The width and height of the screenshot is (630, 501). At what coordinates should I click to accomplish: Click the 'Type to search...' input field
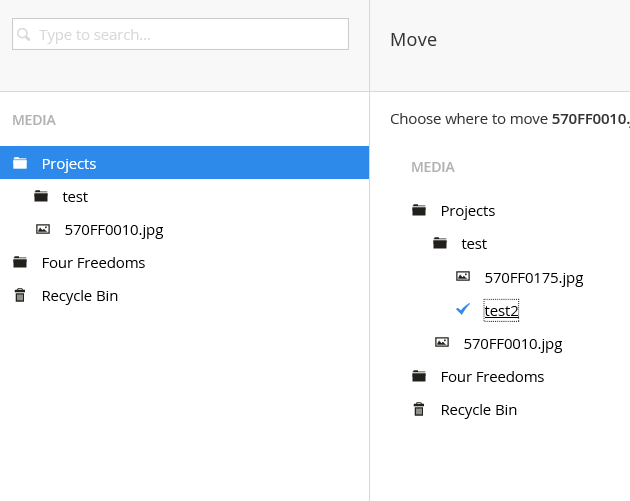(190, 35)
